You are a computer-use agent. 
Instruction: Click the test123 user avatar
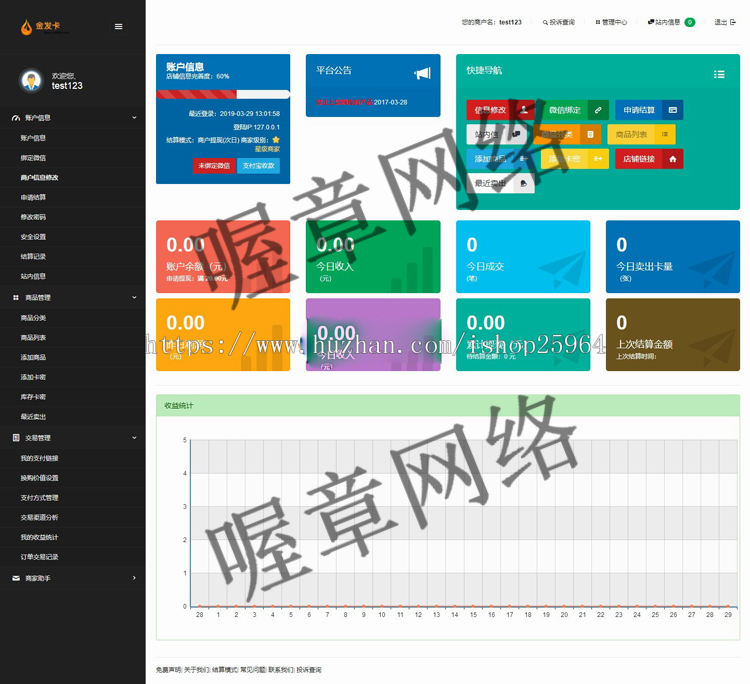[x=32, y=80]
